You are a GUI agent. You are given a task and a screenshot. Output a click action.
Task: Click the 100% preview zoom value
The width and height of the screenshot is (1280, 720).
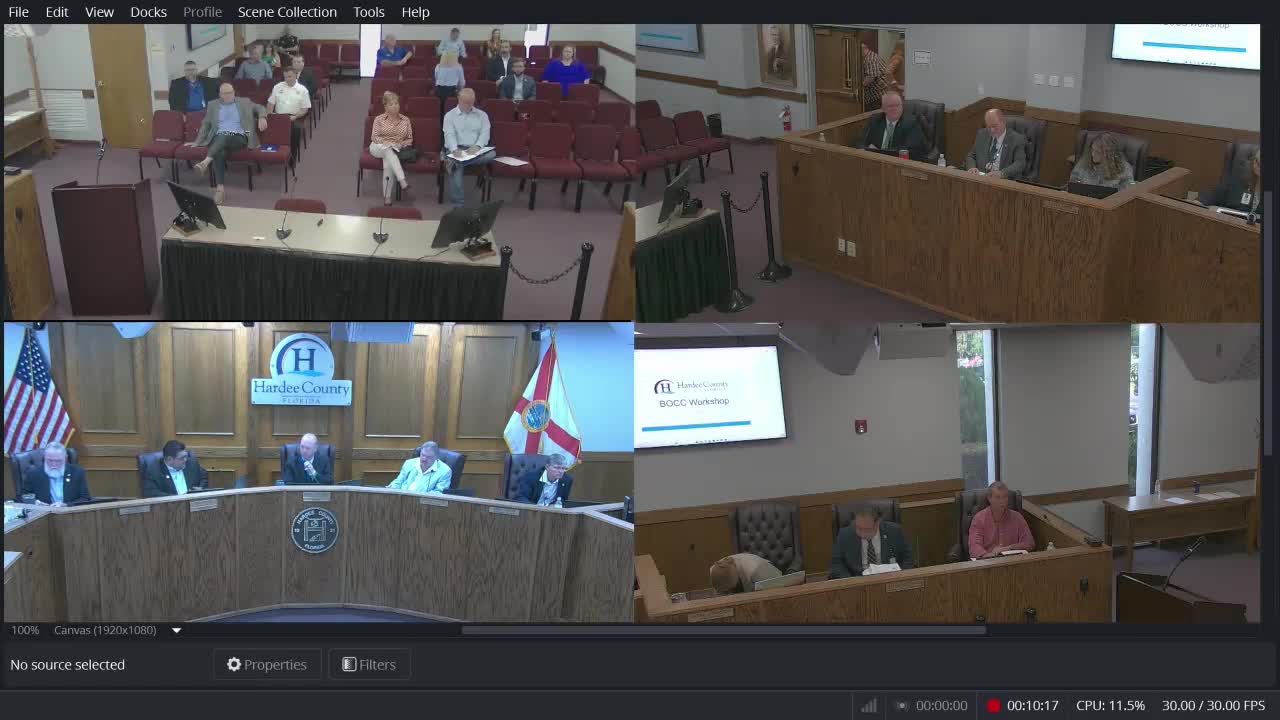click(x=25, y=630)
